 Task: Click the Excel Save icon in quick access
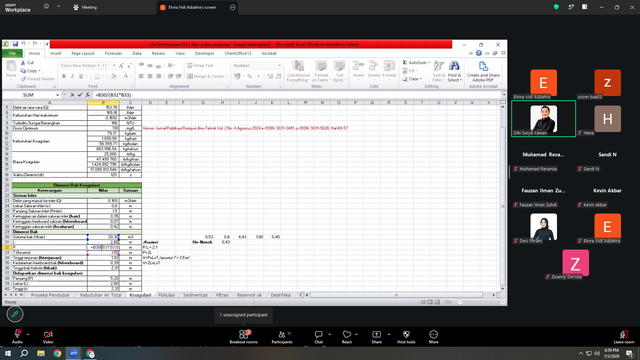coord(15,44)
